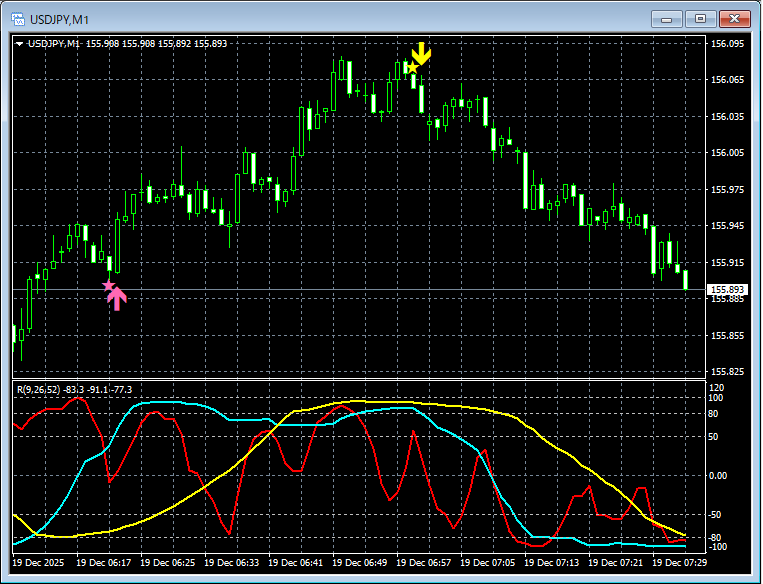Open the triangle menu beside USDJPY,M1 OHLC

19,43
